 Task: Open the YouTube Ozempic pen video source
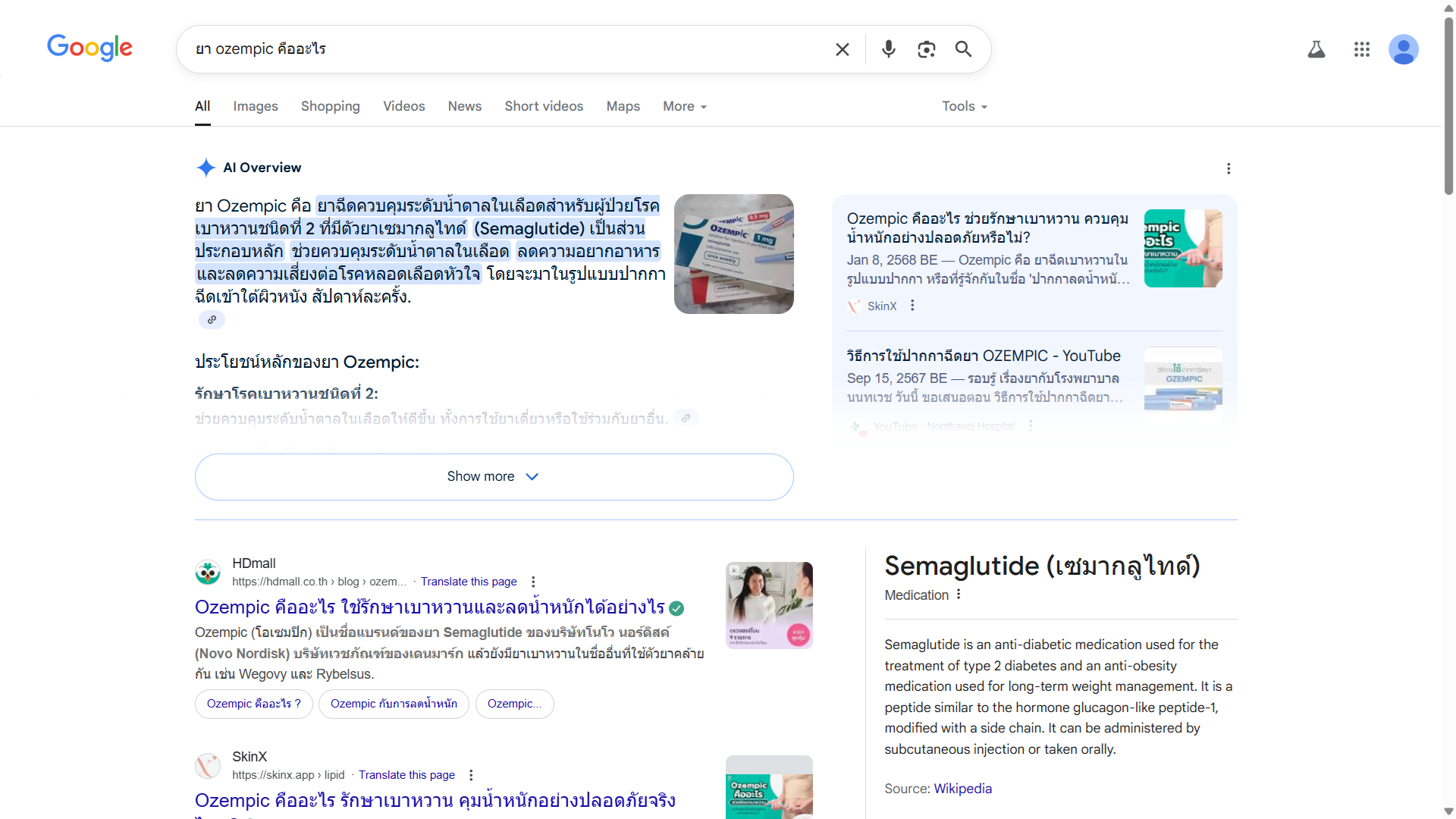(984, 356)
